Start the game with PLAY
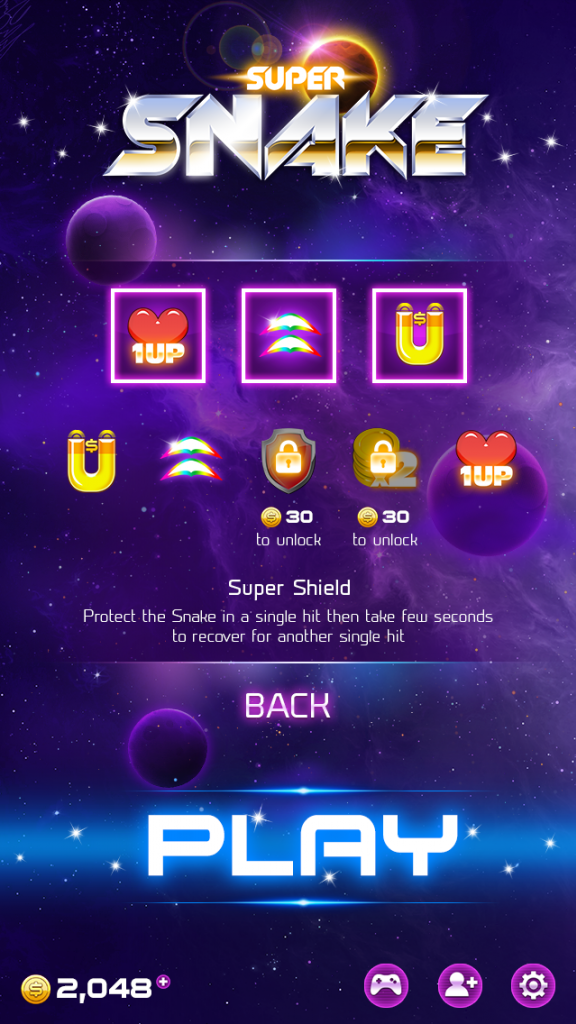 (x=302, y=846)
